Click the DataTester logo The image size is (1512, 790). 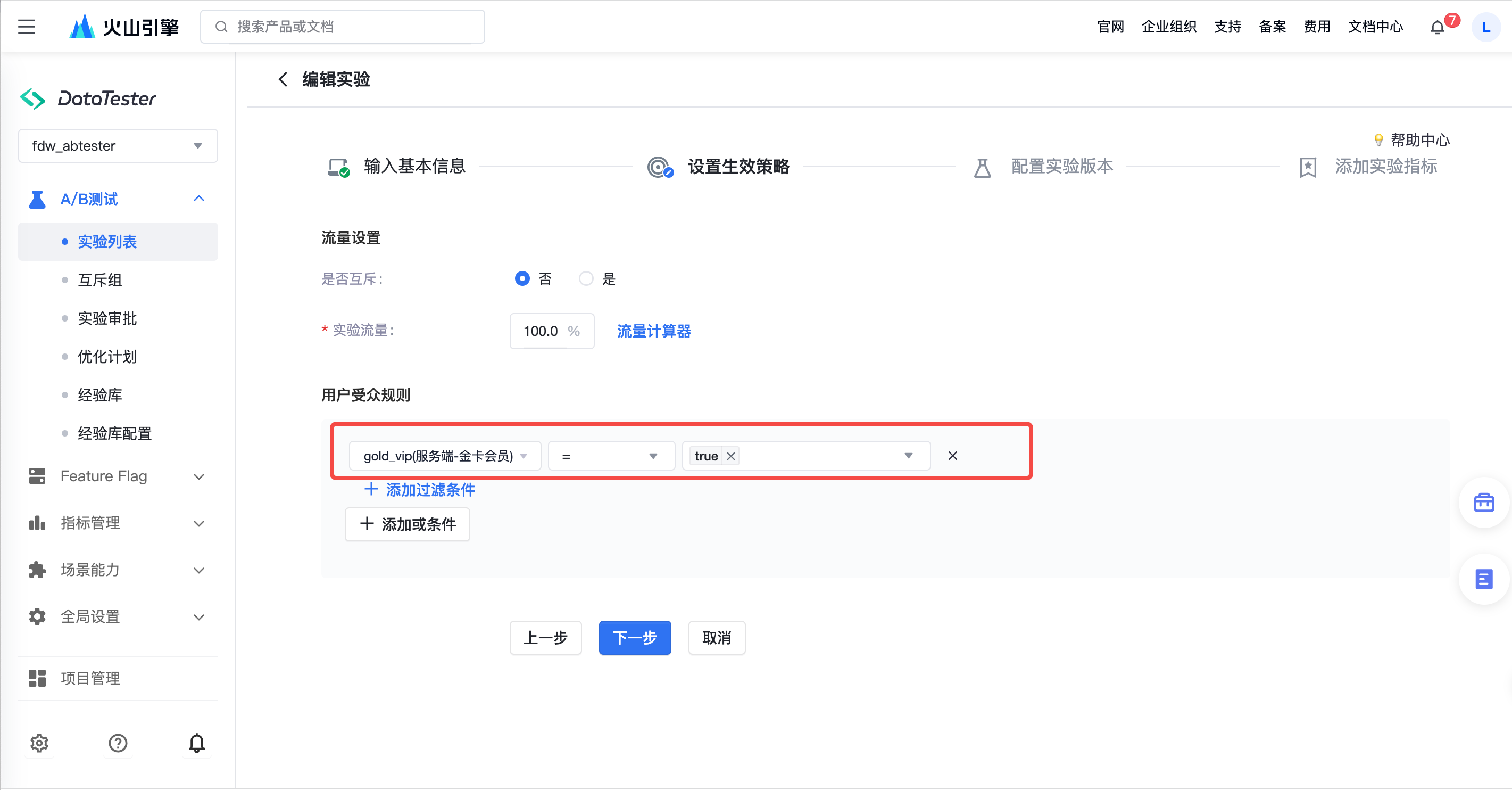click(88, 98)
